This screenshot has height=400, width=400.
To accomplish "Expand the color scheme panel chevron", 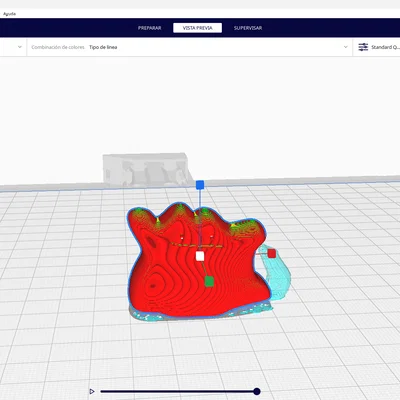I will (x=345, y=47).
